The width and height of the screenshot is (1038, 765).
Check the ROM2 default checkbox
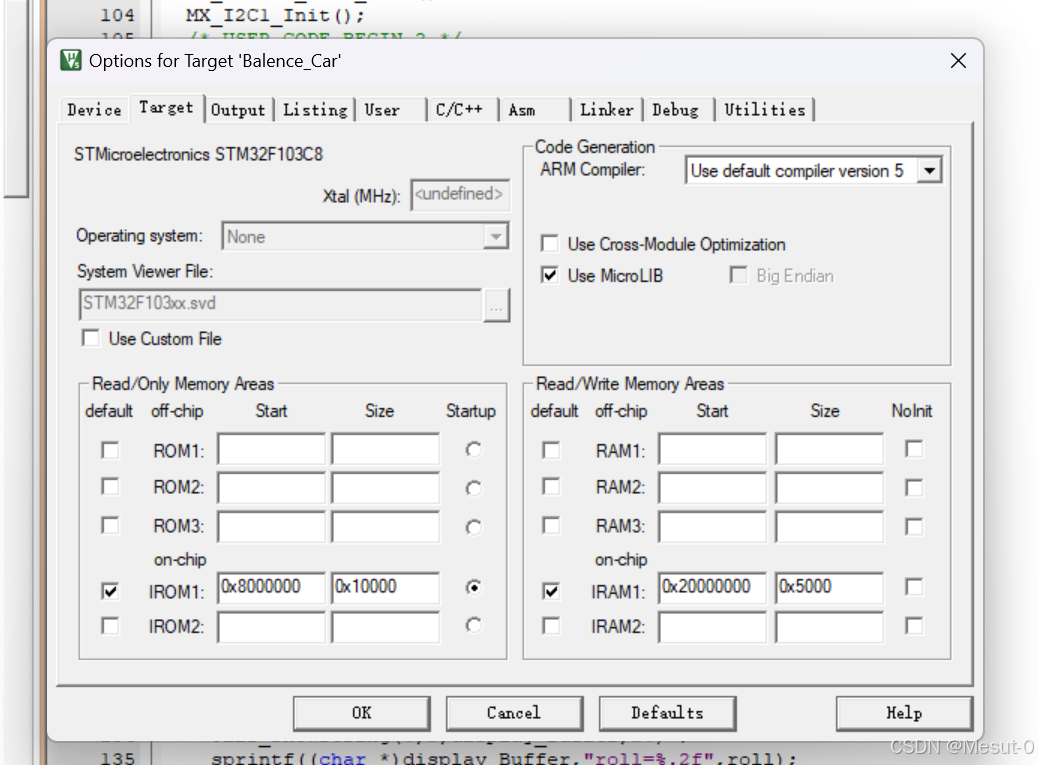(x=110, y=487)
